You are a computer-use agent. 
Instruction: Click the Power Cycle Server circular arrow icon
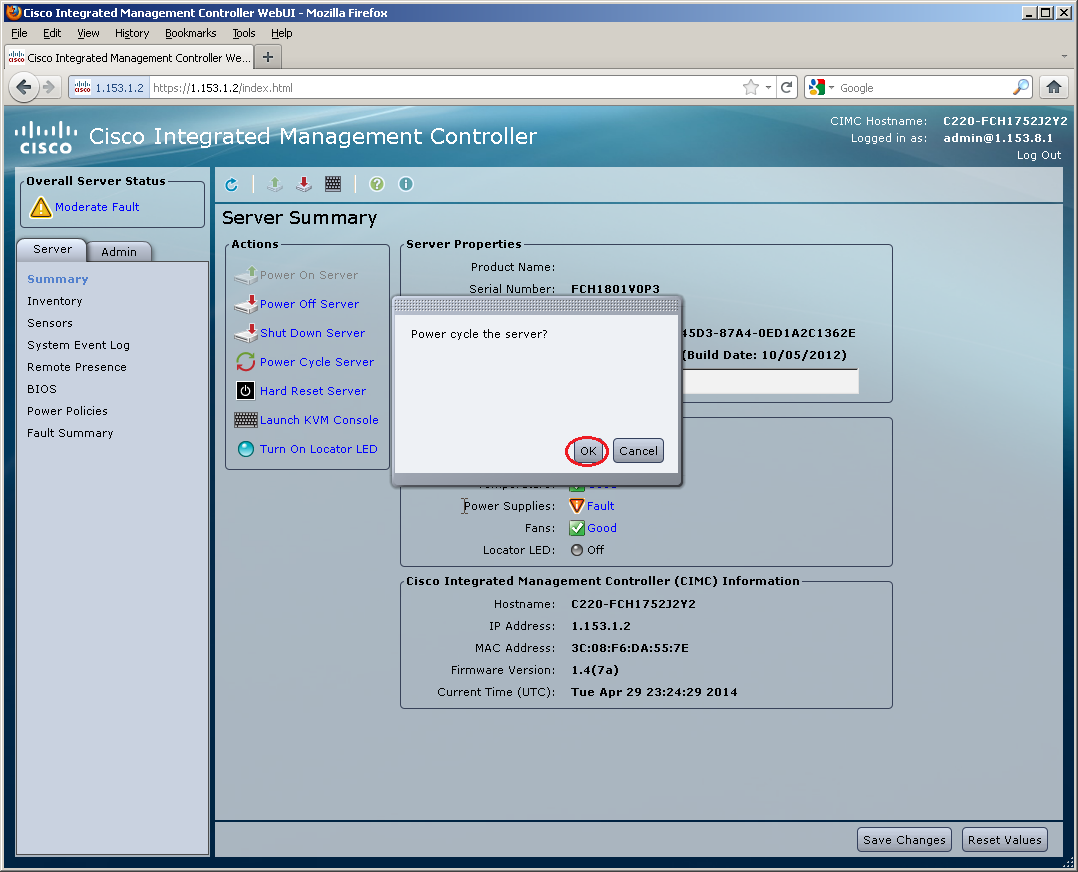pyautogui.click(x=245, y=362)
